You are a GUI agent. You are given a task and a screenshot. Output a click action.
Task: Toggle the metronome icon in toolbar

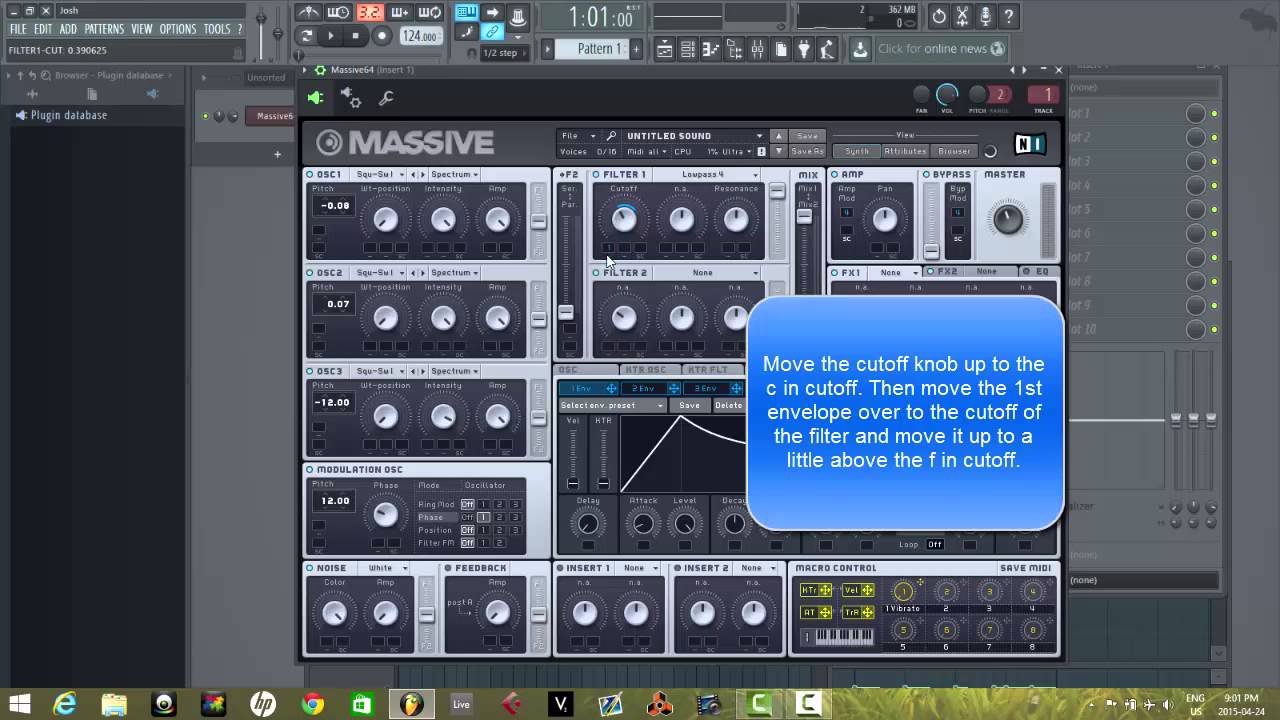tap(309, 12)
